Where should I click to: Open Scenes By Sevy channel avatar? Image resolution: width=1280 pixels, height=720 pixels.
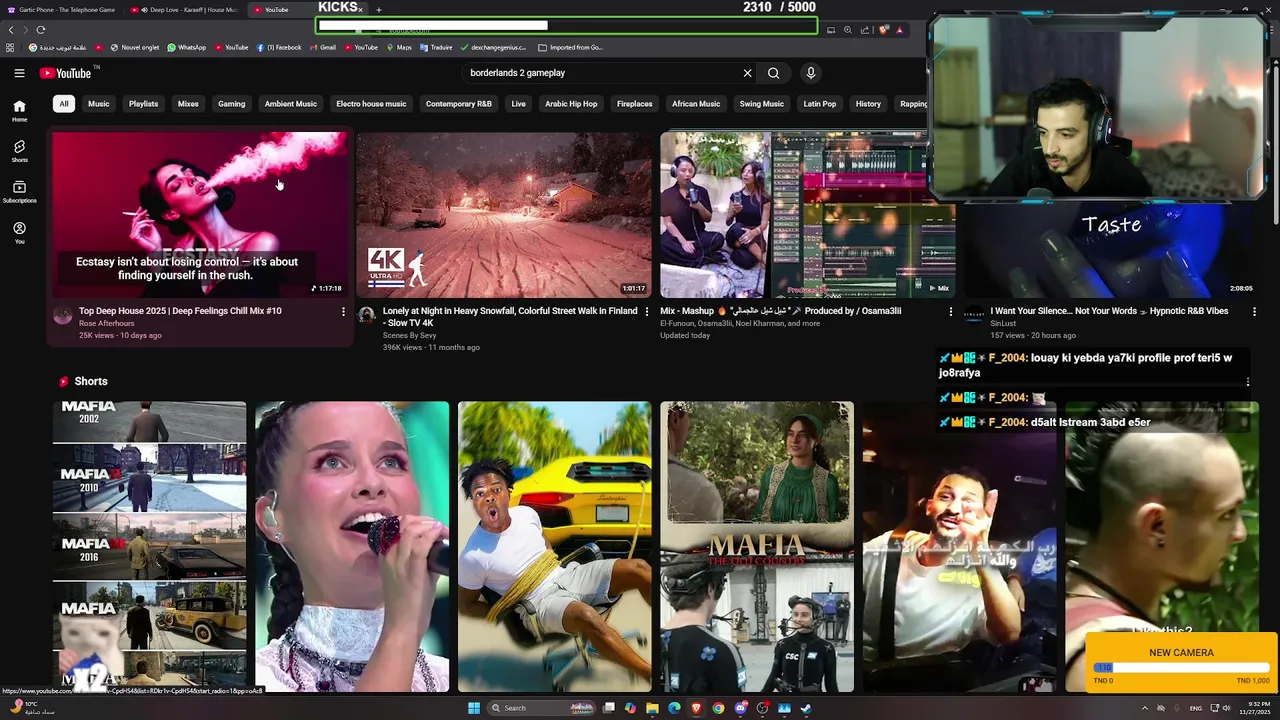pyautogui.click(x=367, y=315)
